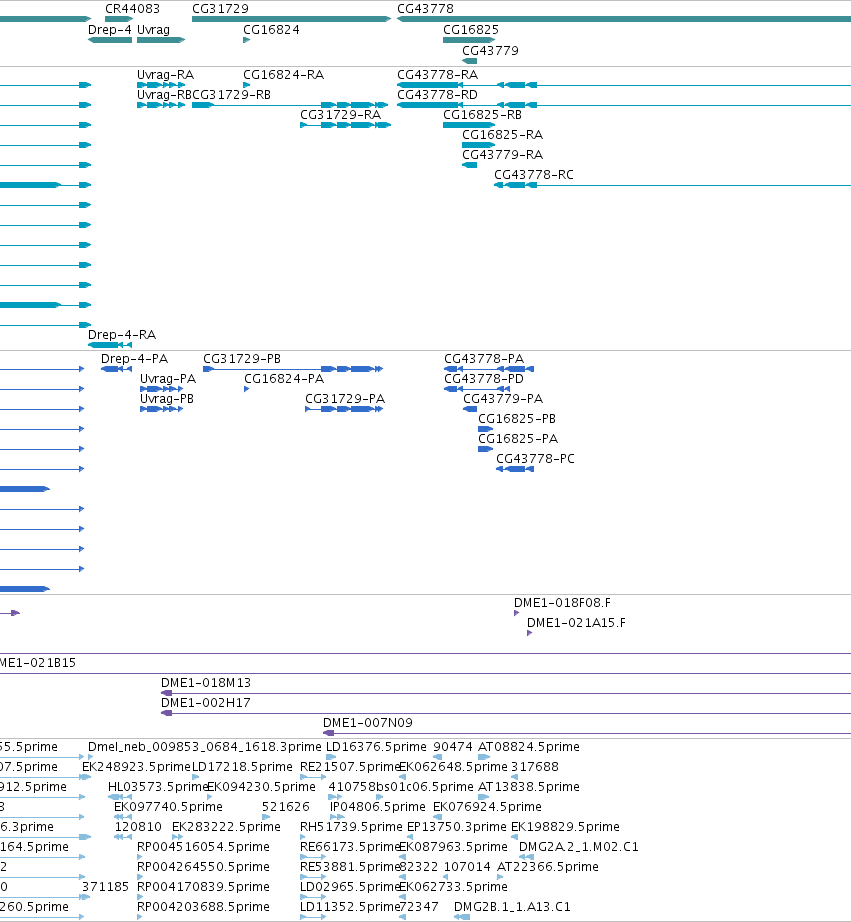Image resolution: width=851 pixels, height=922 pixels.
Task: Select the DME1-007N09 BAC label
Action: point(368,723)
